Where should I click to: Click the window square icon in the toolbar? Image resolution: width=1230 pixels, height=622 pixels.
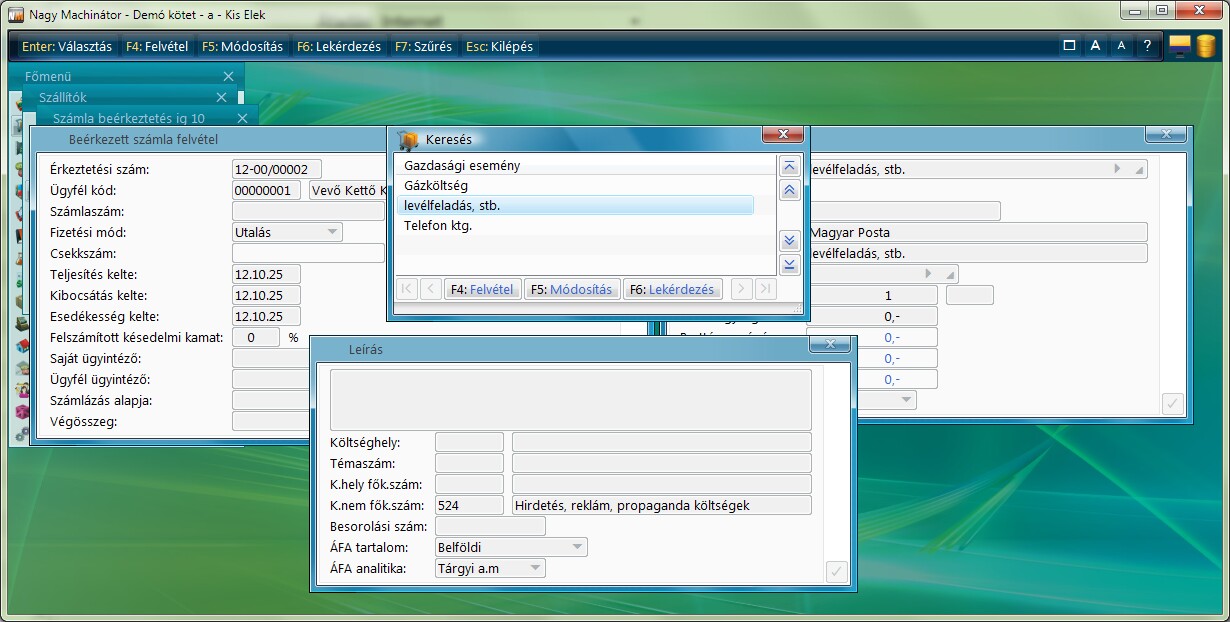(1069, 46)
